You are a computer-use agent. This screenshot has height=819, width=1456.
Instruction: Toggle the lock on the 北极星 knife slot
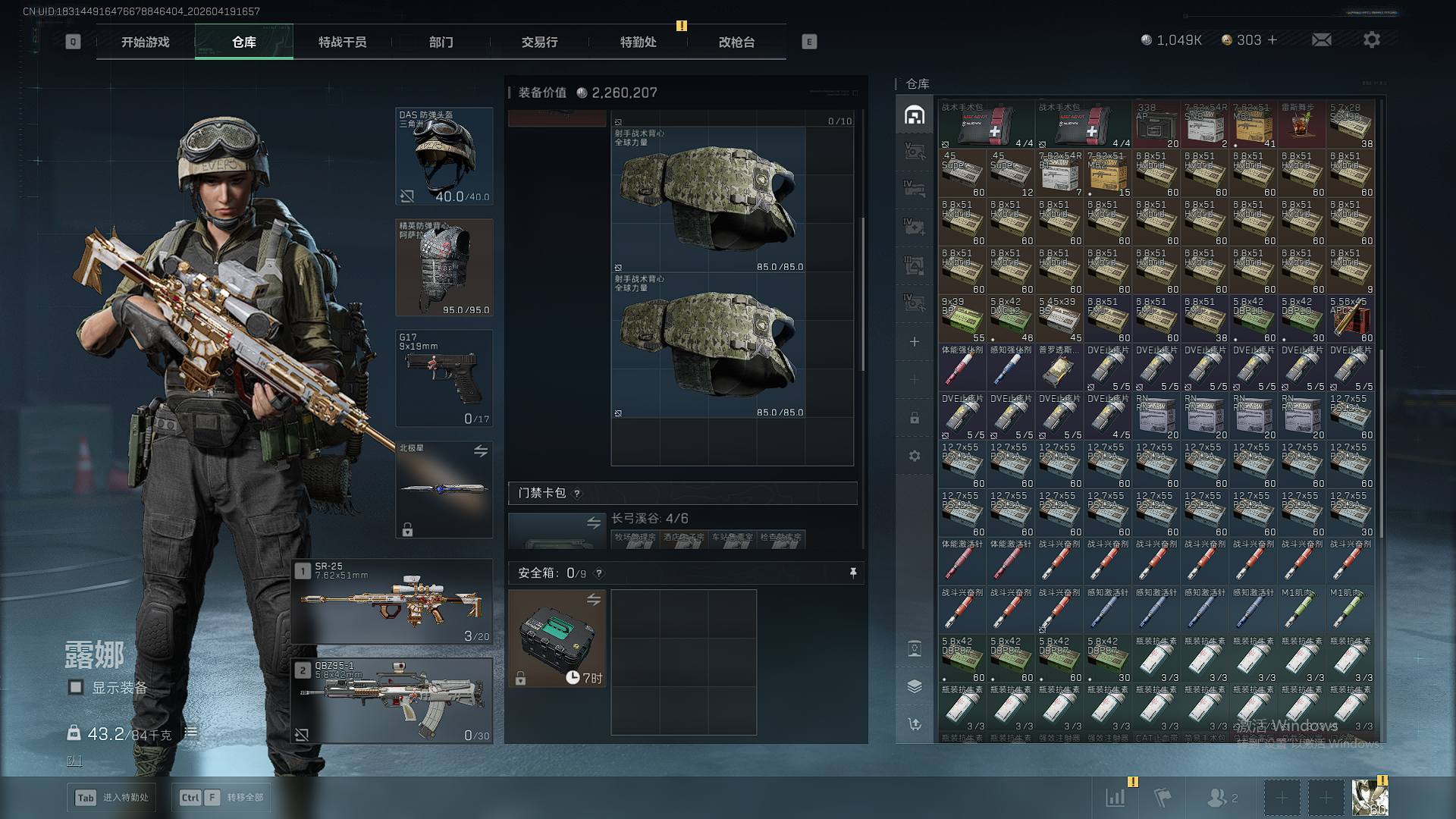[407, 529]
